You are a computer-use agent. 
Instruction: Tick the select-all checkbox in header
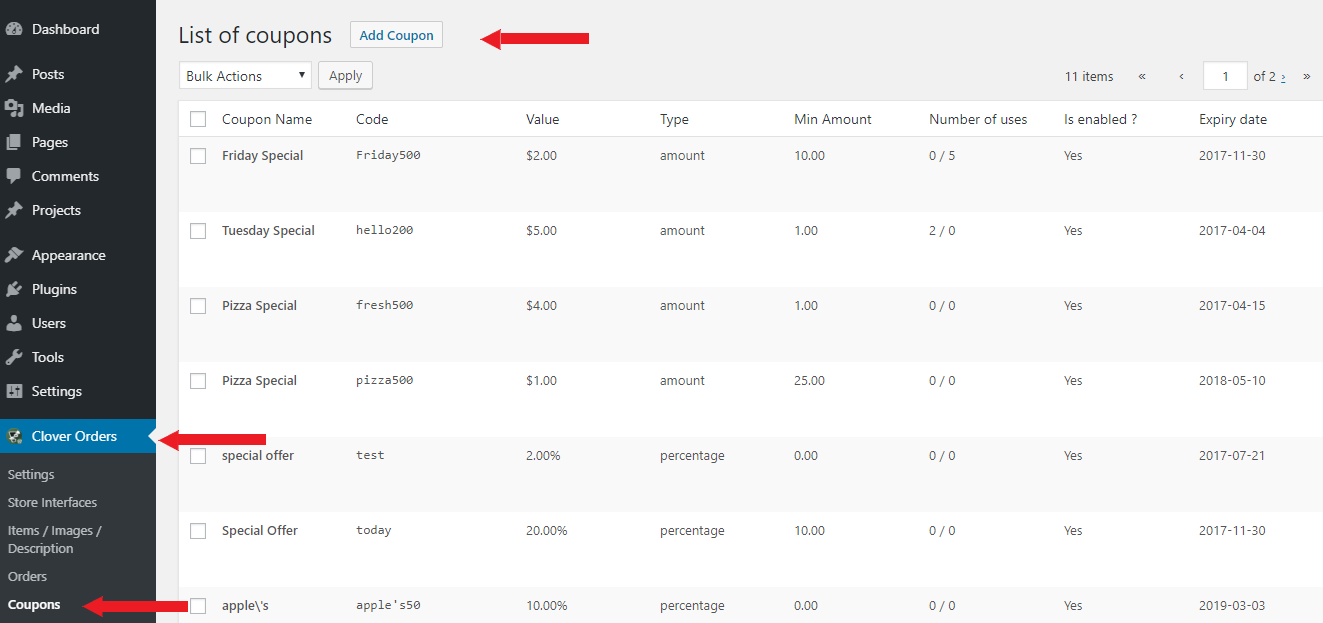click(198, 119)
